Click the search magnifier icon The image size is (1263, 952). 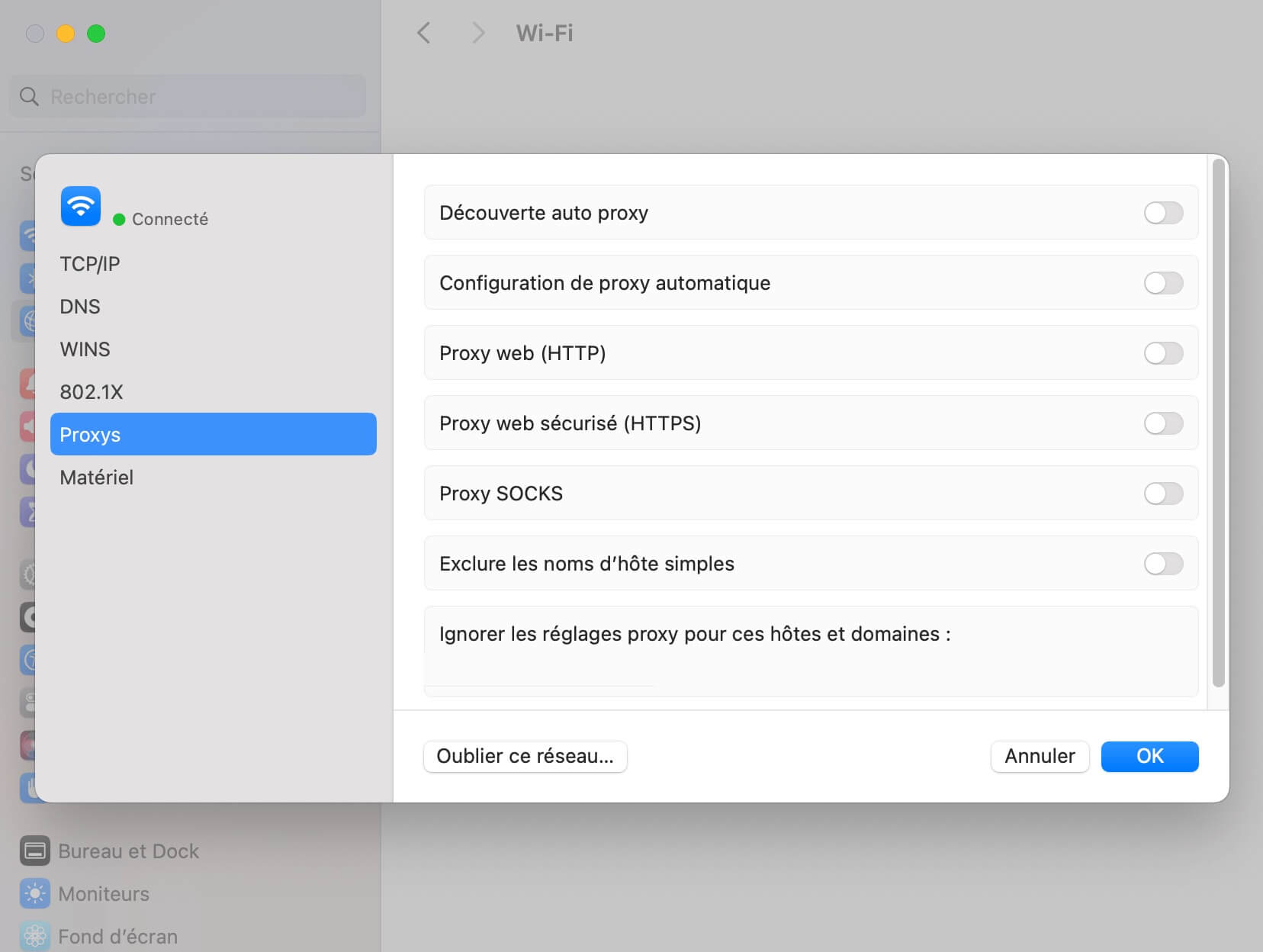coord(29,96)
